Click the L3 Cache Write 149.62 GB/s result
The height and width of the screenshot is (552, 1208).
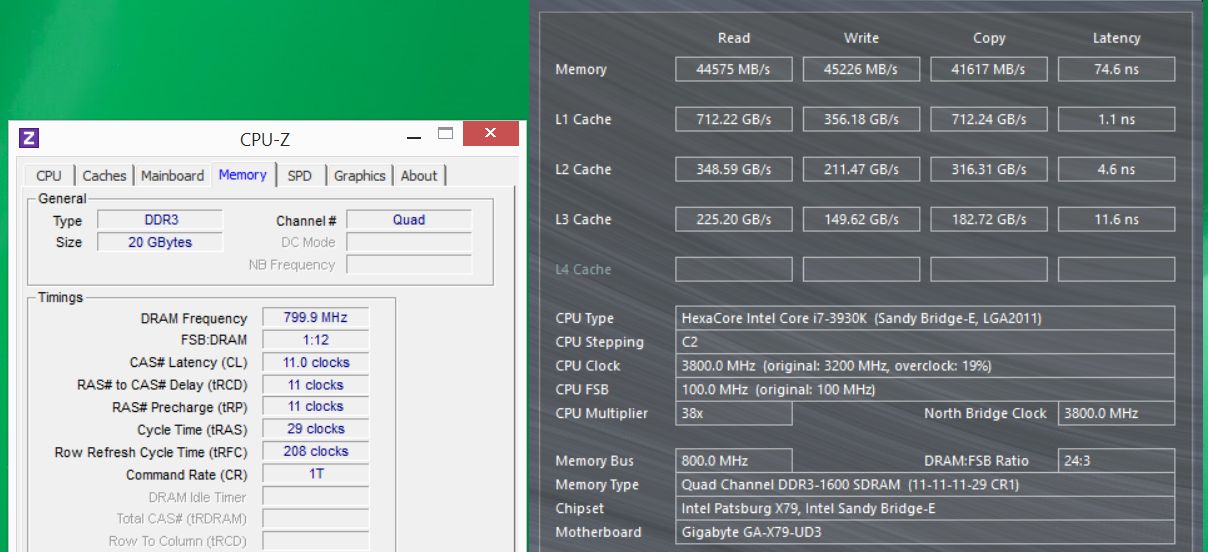(x=861, y=219)
